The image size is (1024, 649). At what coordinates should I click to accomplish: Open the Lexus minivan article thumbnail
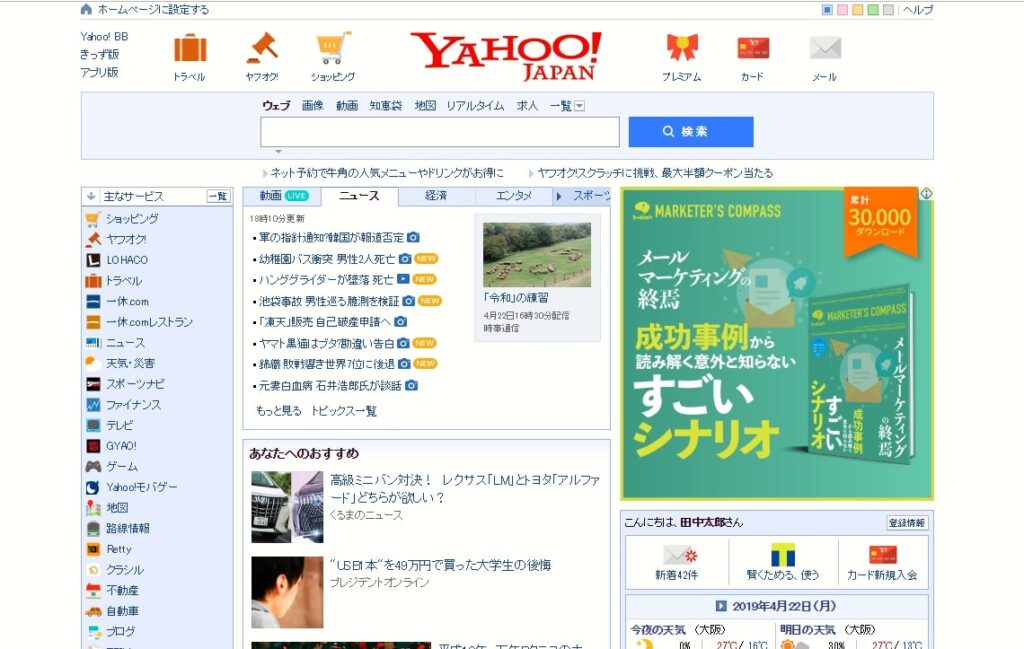[x=287, y=507]
